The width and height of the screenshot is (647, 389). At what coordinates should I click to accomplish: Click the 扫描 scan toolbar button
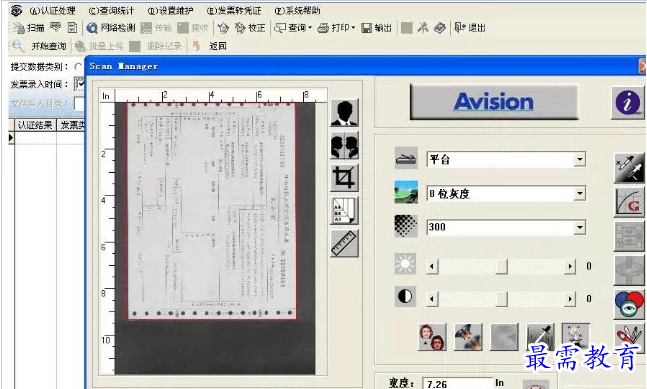point(28,28)
